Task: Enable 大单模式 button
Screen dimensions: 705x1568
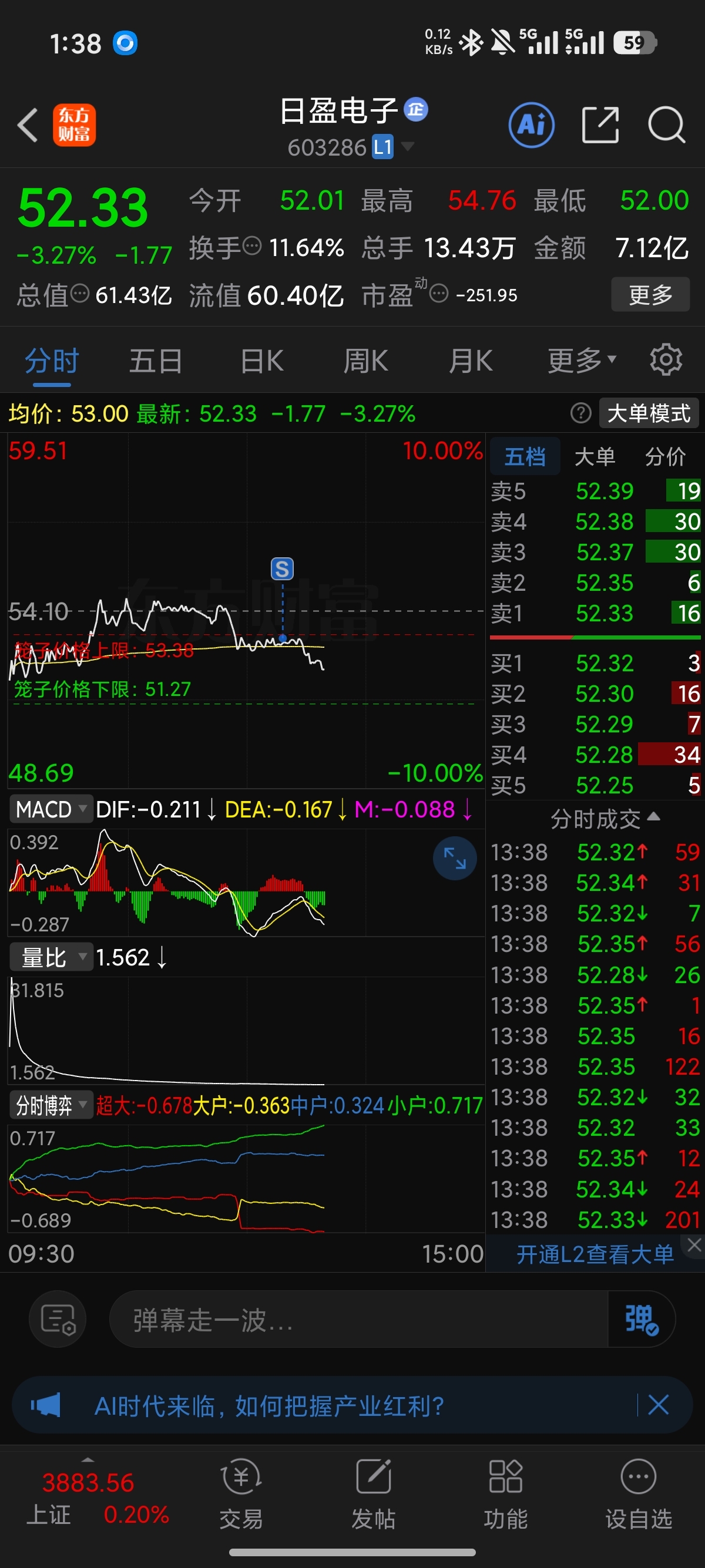Action: (x=649, y=413)
